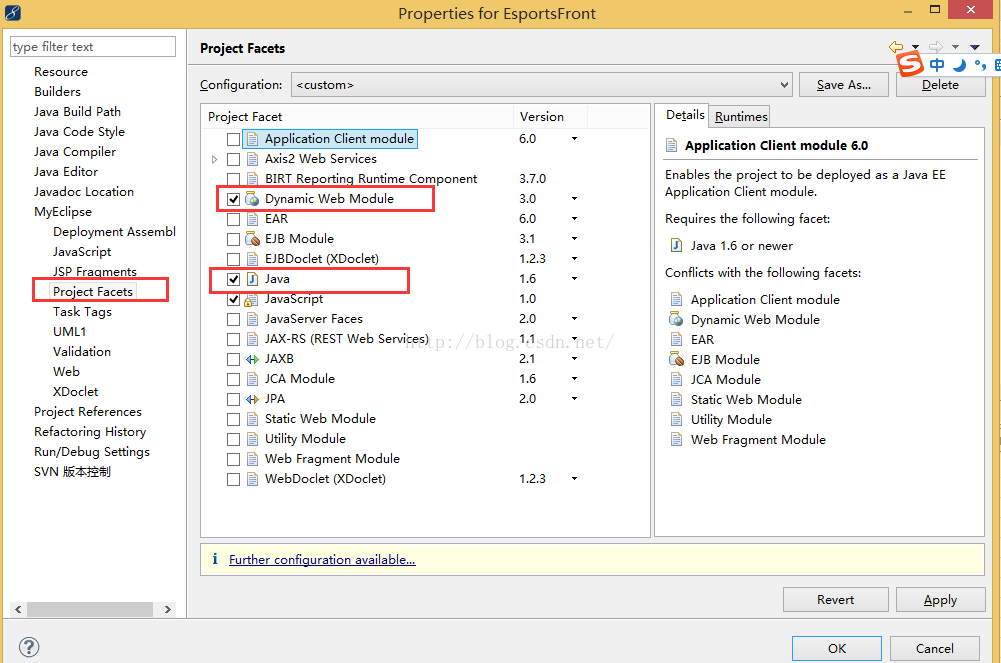Viewport: 1001px width, 663px height.
Task: Click the forward navigation arrow icon
Action: coord(936,47)
